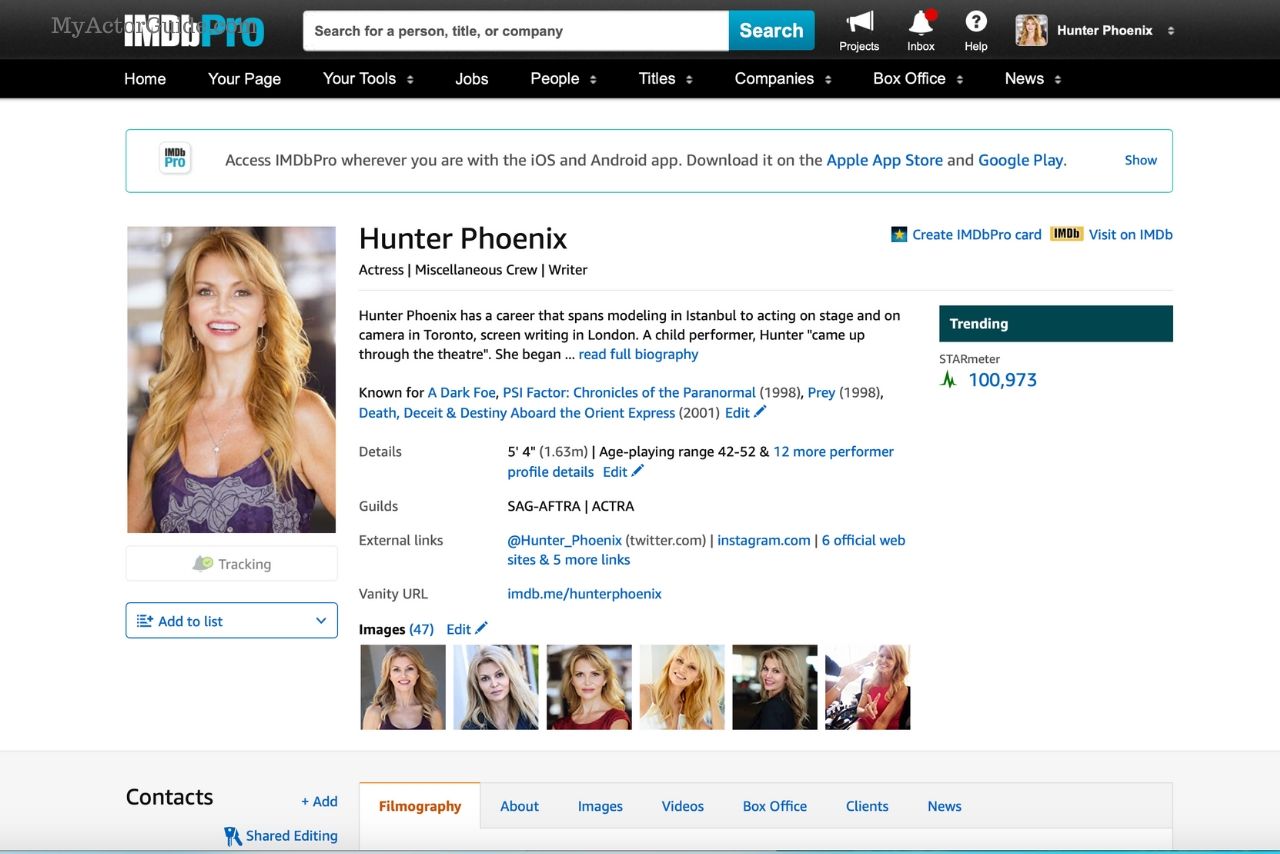Click the blue Search button
Screen dimensions: 1280x854
point(771,30)
